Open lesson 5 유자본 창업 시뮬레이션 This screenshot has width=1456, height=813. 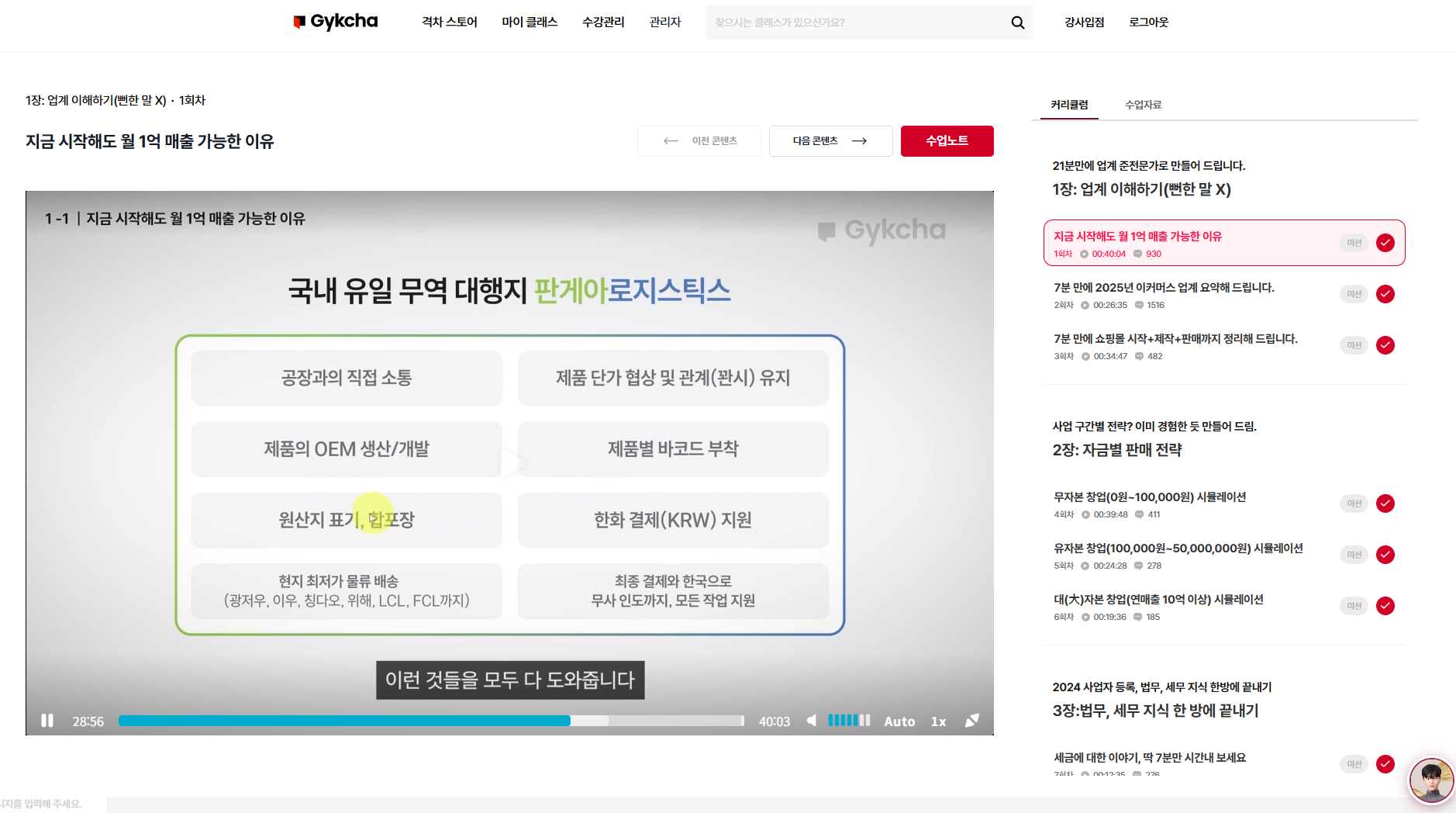click(x=1178, y=548)
